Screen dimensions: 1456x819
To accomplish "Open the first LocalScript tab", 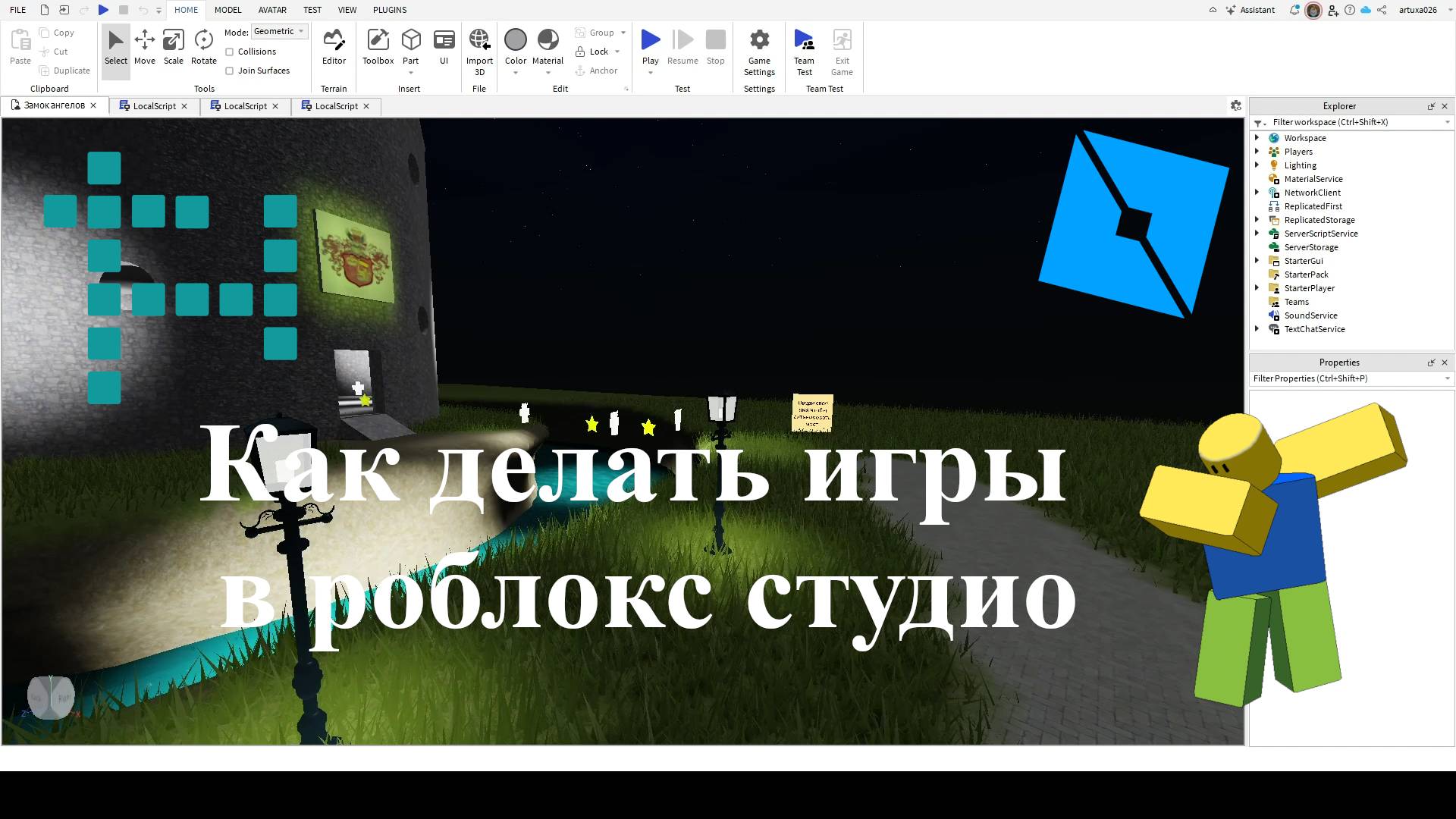I will pyautogui.click(x=154, y=106).
